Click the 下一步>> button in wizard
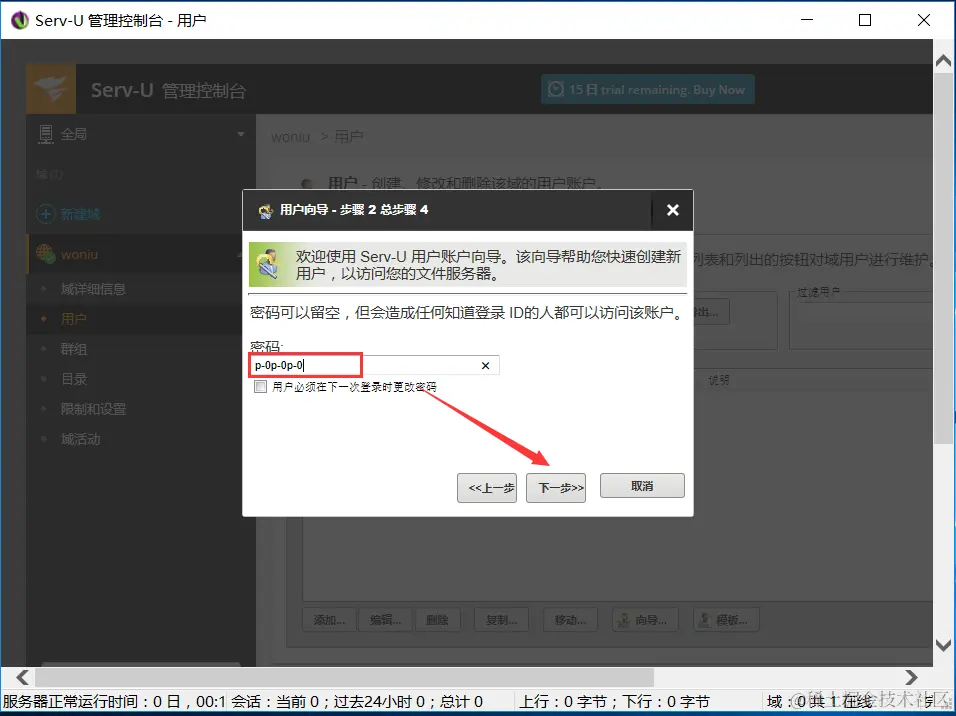This screenshot has height=716, width=956. (555, 488)
